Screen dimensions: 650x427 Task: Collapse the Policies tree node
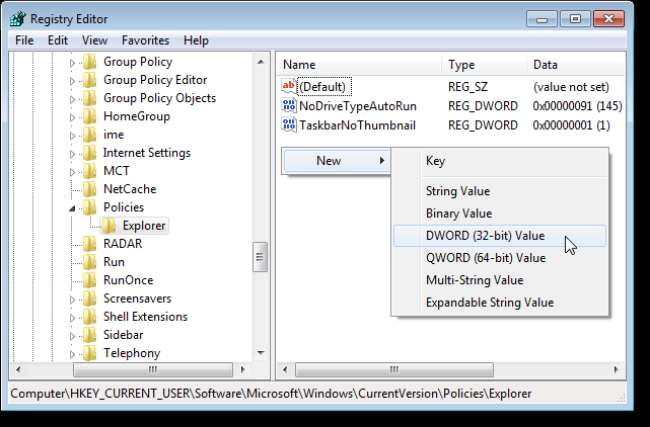click(x=72, y=209)
